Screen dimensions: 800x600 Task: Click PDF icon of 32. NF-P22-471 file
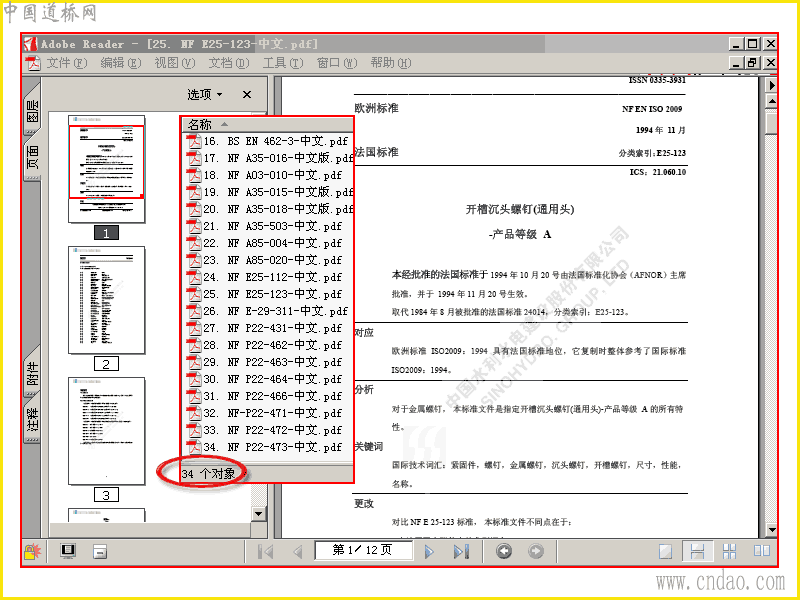point(193,413)
